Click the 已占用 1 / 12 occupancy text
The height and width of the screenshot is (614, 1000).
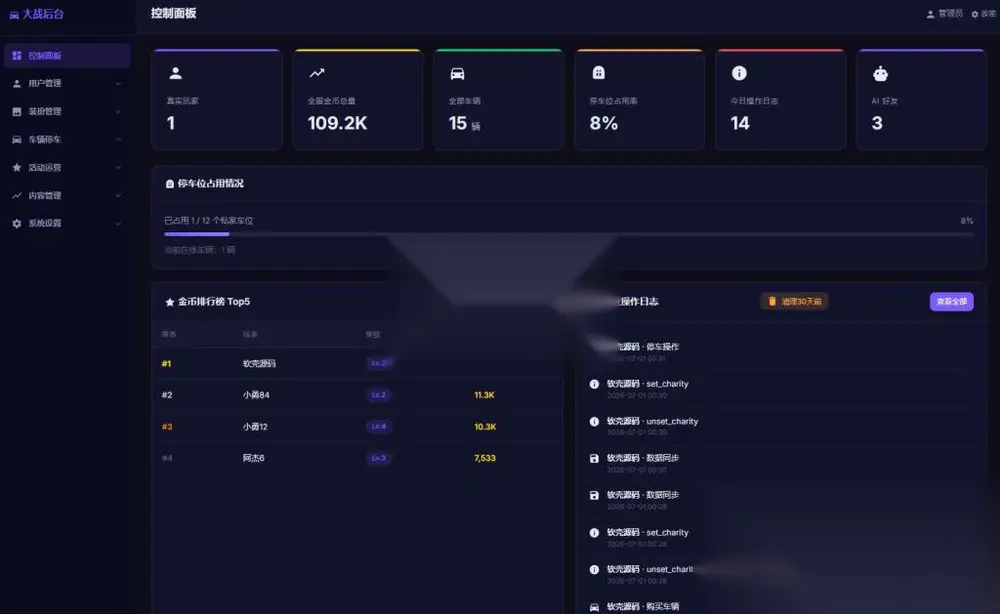pyautogui.click(x=209, y=221)
